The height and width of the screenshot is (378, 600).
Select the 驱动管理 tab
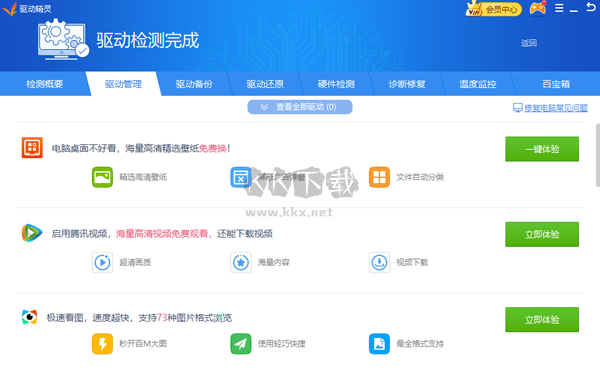coord(123,84)
